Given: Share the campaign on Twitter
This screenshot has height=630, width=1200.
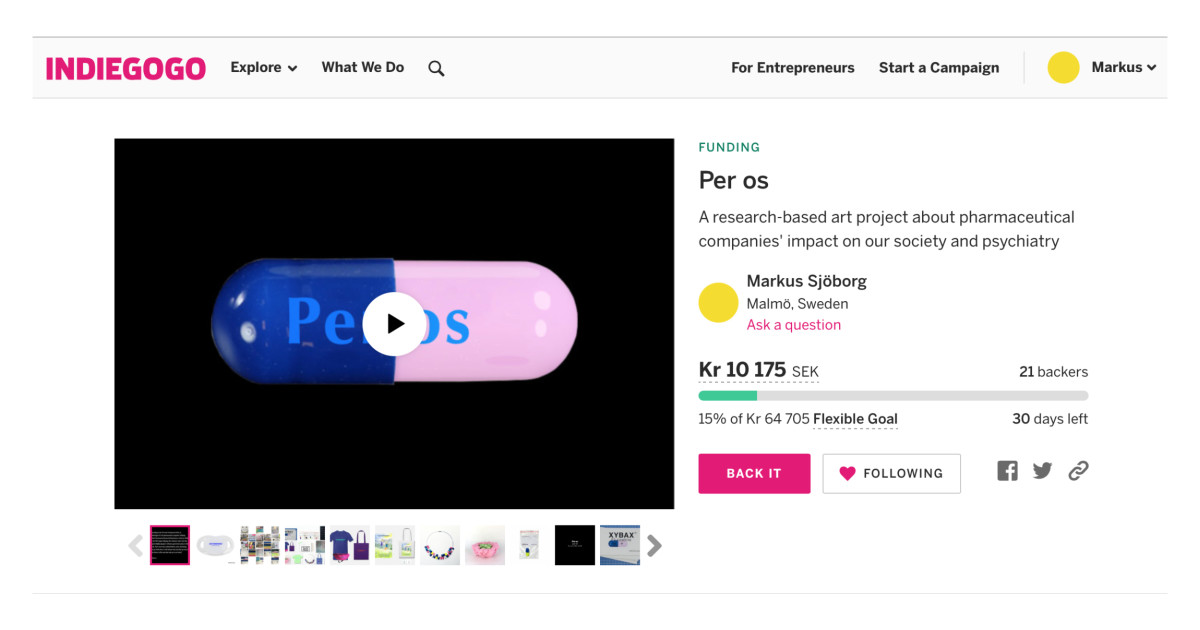Looking at the screenshot, I should click(x=1042, y=470).
